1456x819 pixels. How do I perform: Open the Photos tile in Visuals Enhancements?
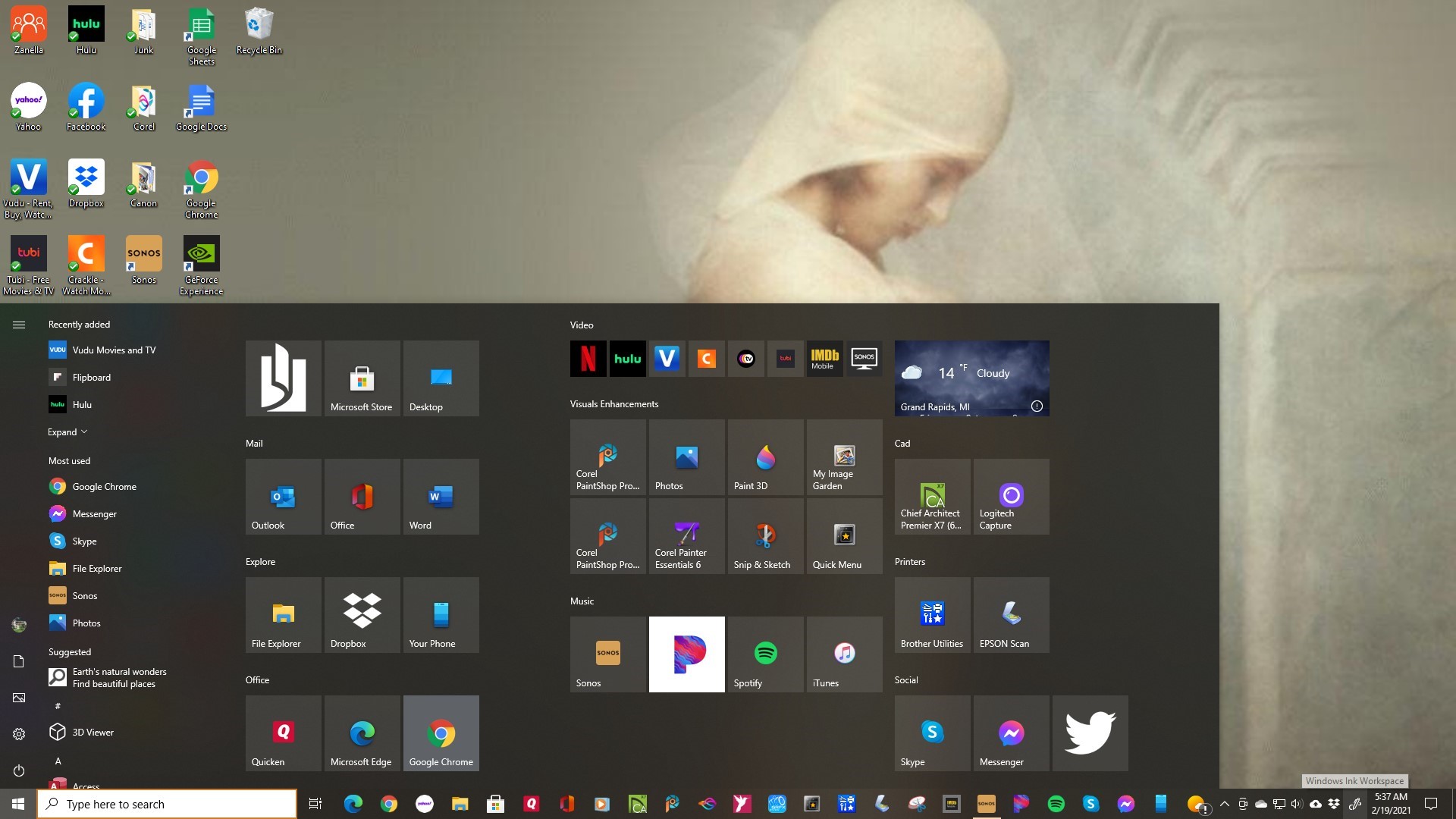click(686, 457)
